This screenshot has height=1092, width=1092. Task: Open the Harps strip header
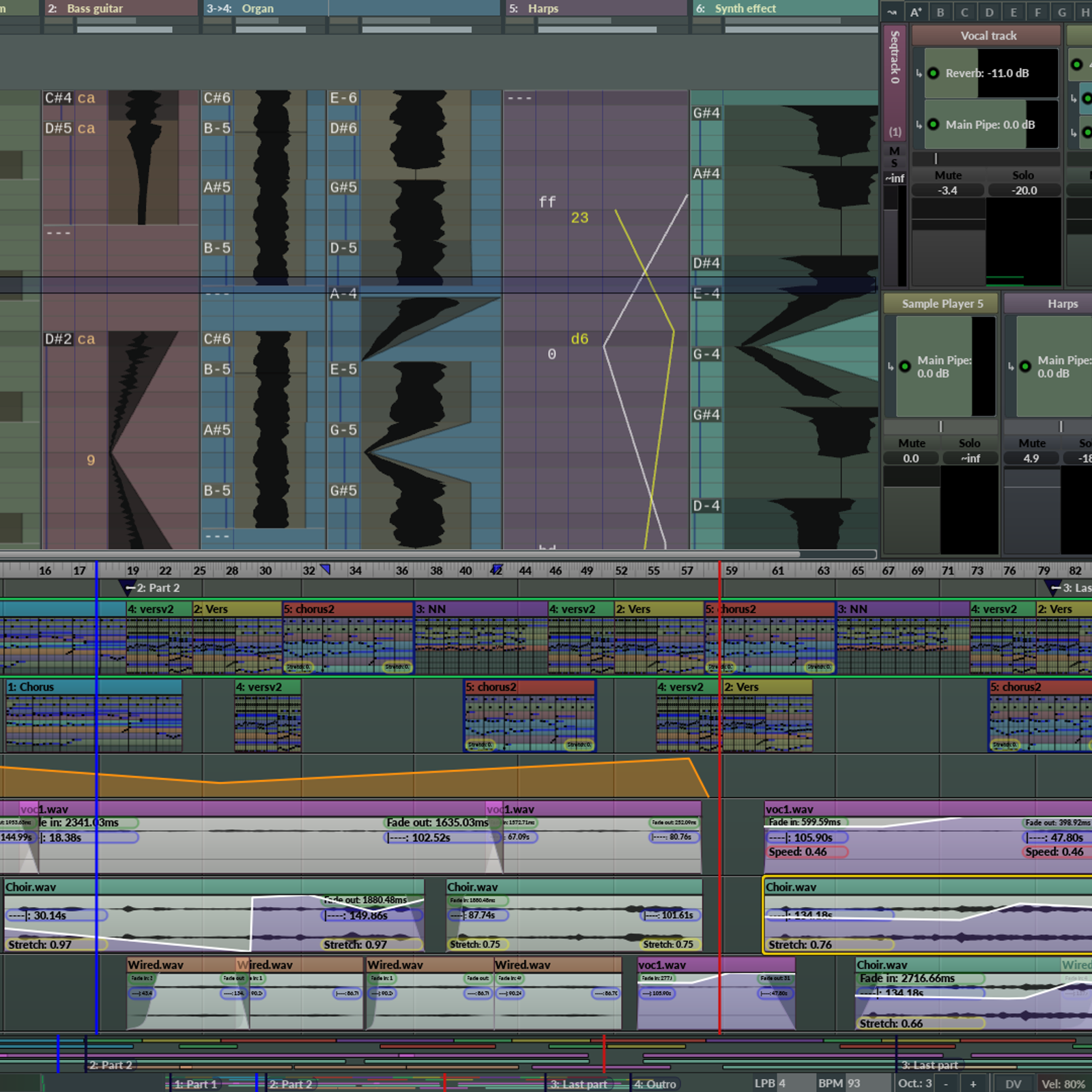pos(1048,304)
